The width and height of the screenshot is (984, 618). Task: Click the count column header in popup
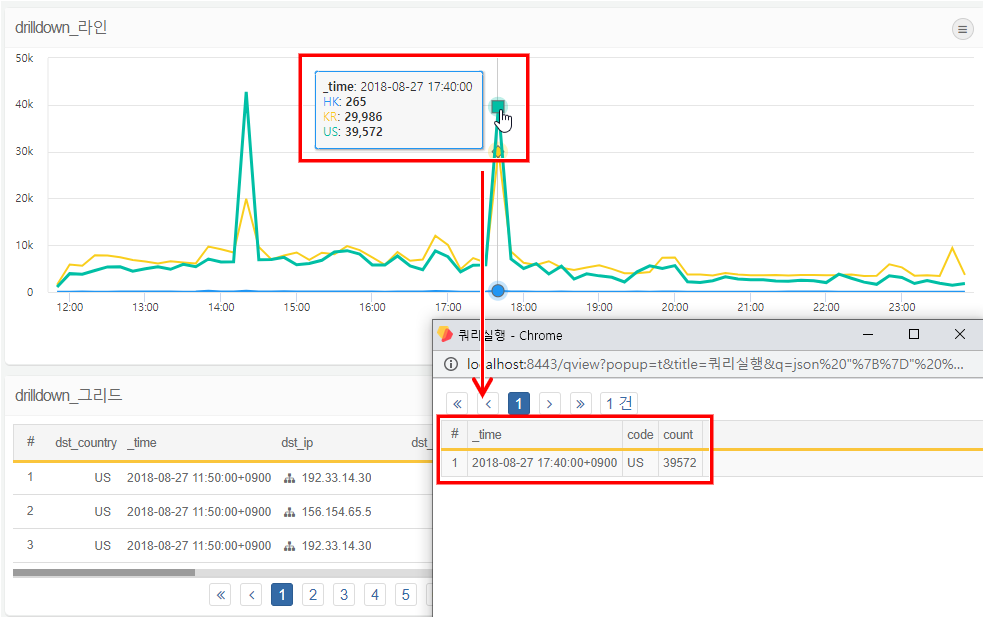(x=678, y=434)
